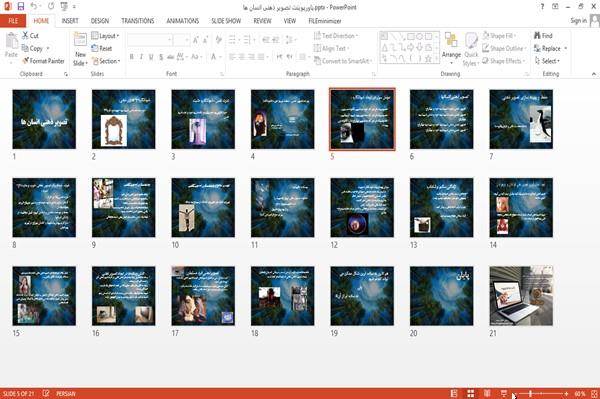600x399 pixels.
Task: Switch to the INSERT tab
Action: [70, 21]
